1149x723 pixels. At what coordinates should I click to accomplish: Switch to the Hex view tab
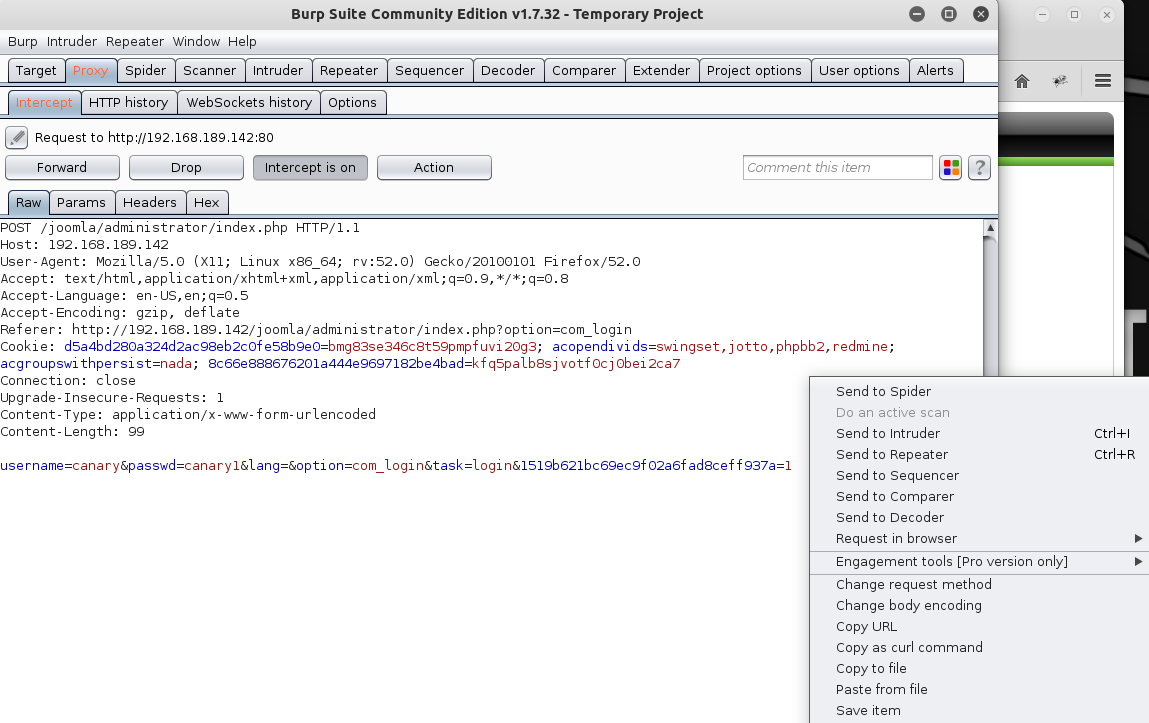[207, 202]
